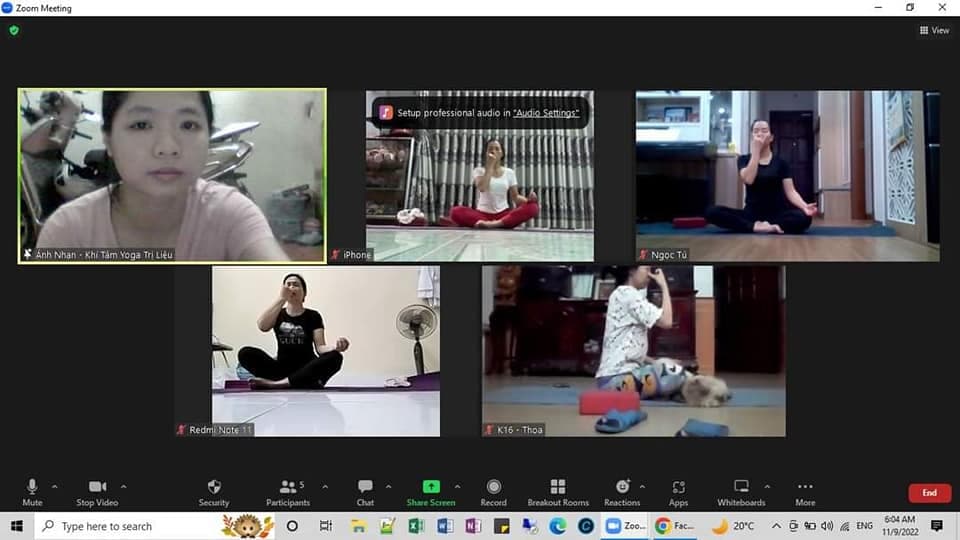Mute the microphone in Zoom toolbar
This screenshot has height=540, width=960.
[x=32, y=493]
